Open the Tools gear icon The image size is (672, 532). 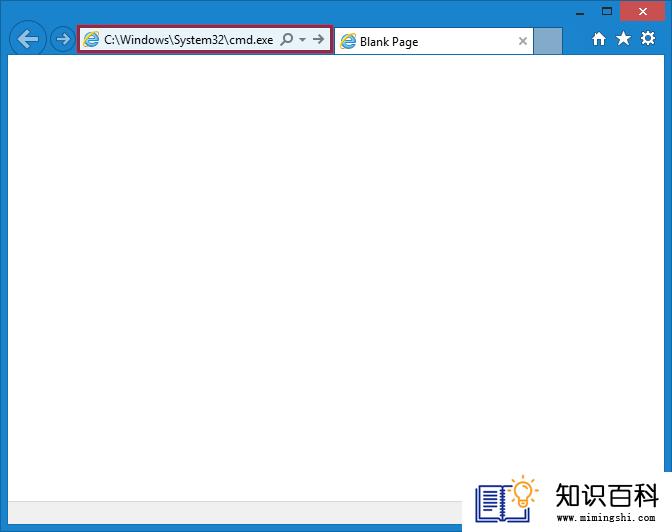point(648,38)
